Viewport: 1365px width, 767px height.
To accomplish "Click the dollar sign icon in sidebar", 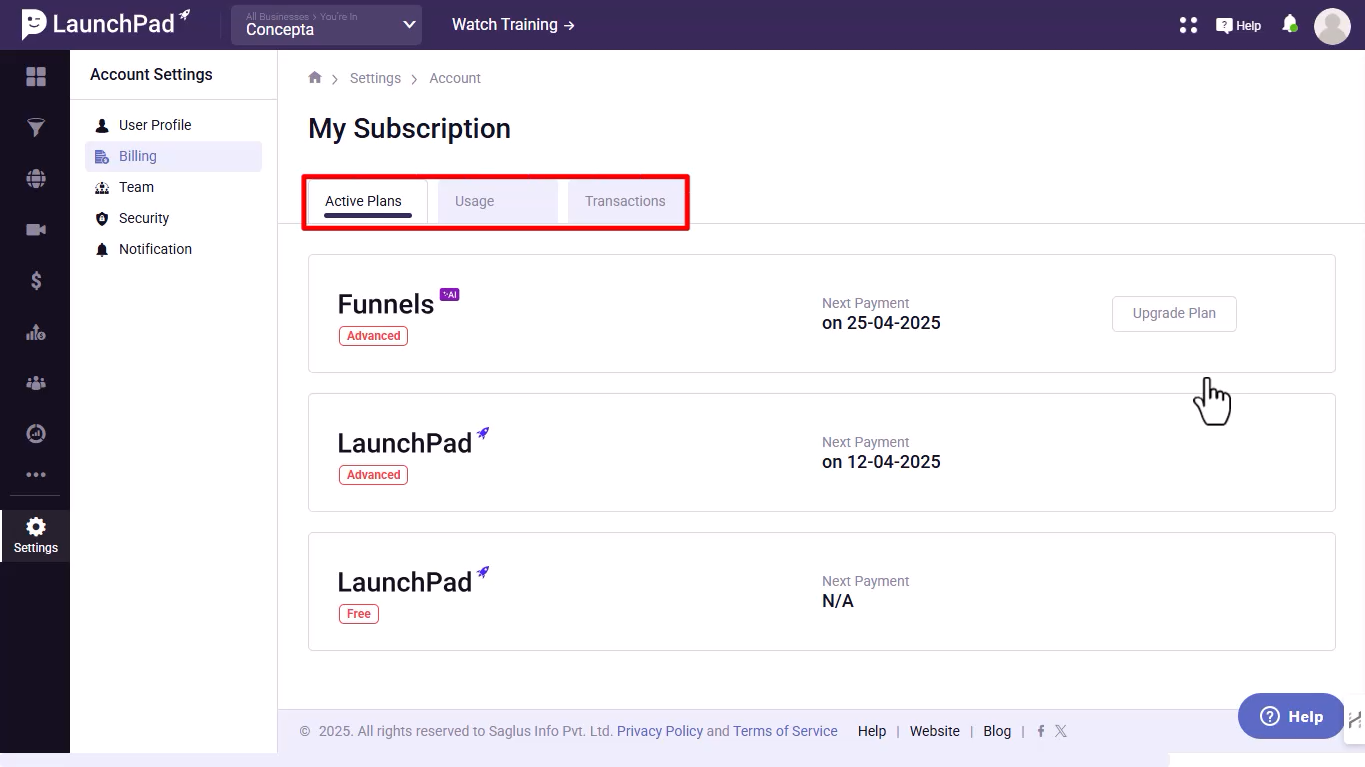I will 36,281.
